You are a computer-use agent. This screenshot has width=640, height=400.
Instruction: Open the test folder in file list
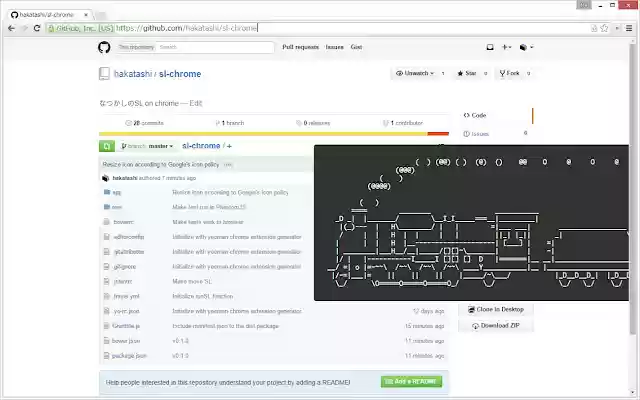pos(117,207)
